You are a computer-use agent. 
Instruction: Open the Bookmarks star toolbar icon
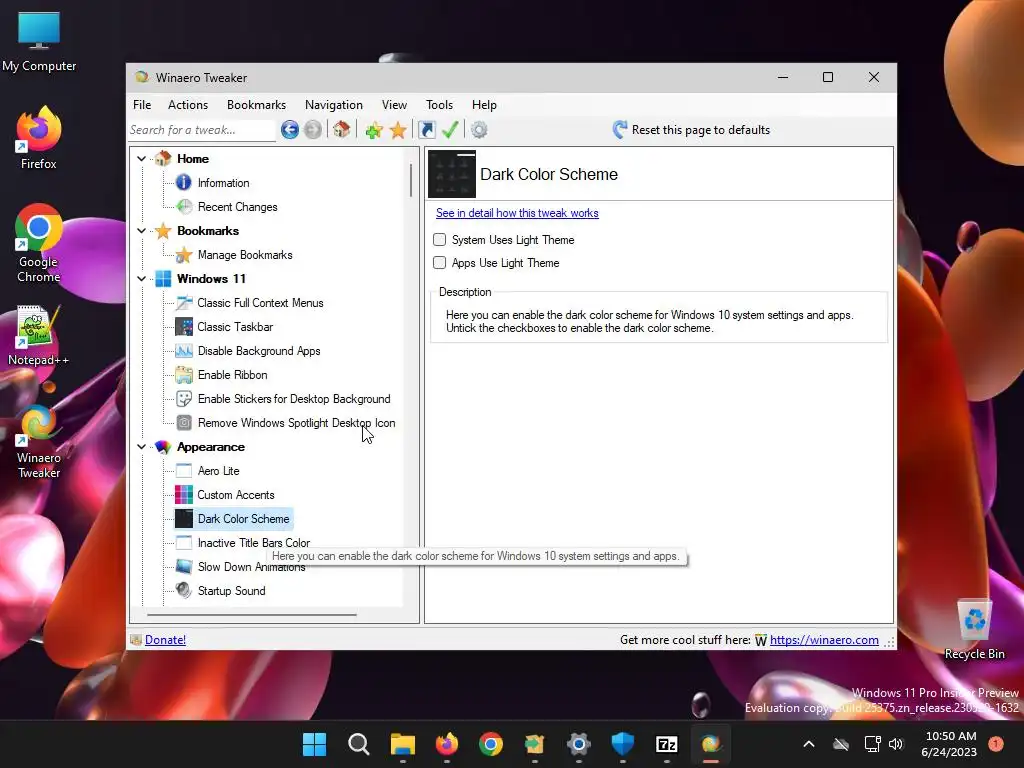point(398,130)
